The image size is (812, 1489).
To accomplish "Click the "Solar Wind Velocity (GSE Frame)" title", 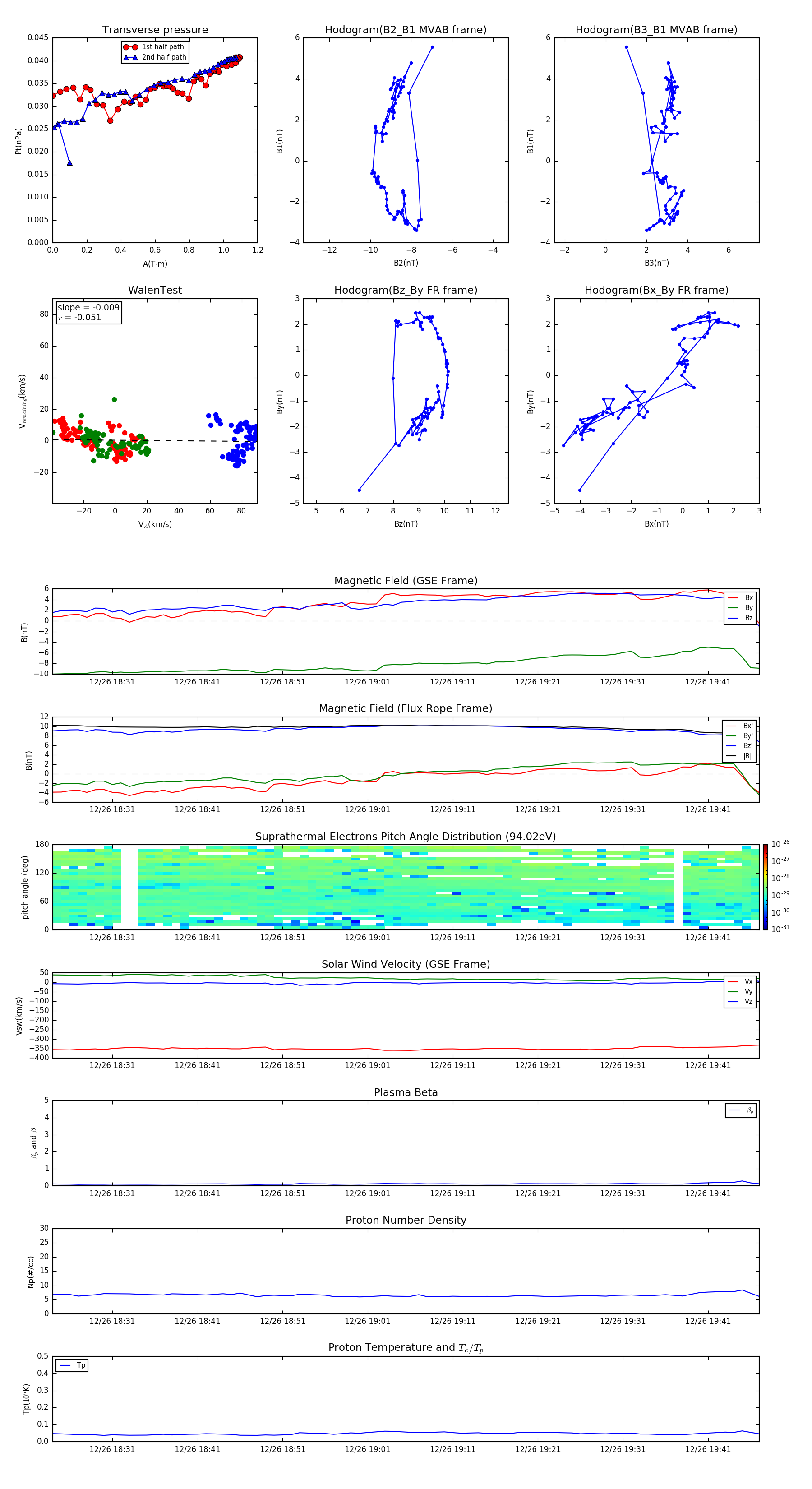I will (x=406, y=965).
